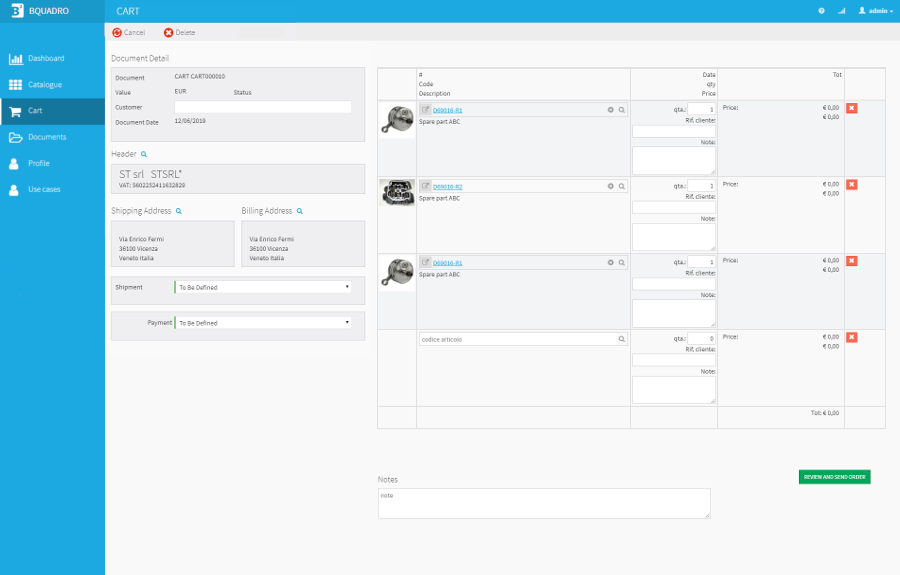900x575 pixels.
Task: Click the ST srl STSRL header text
Action: tap(150, 174)
